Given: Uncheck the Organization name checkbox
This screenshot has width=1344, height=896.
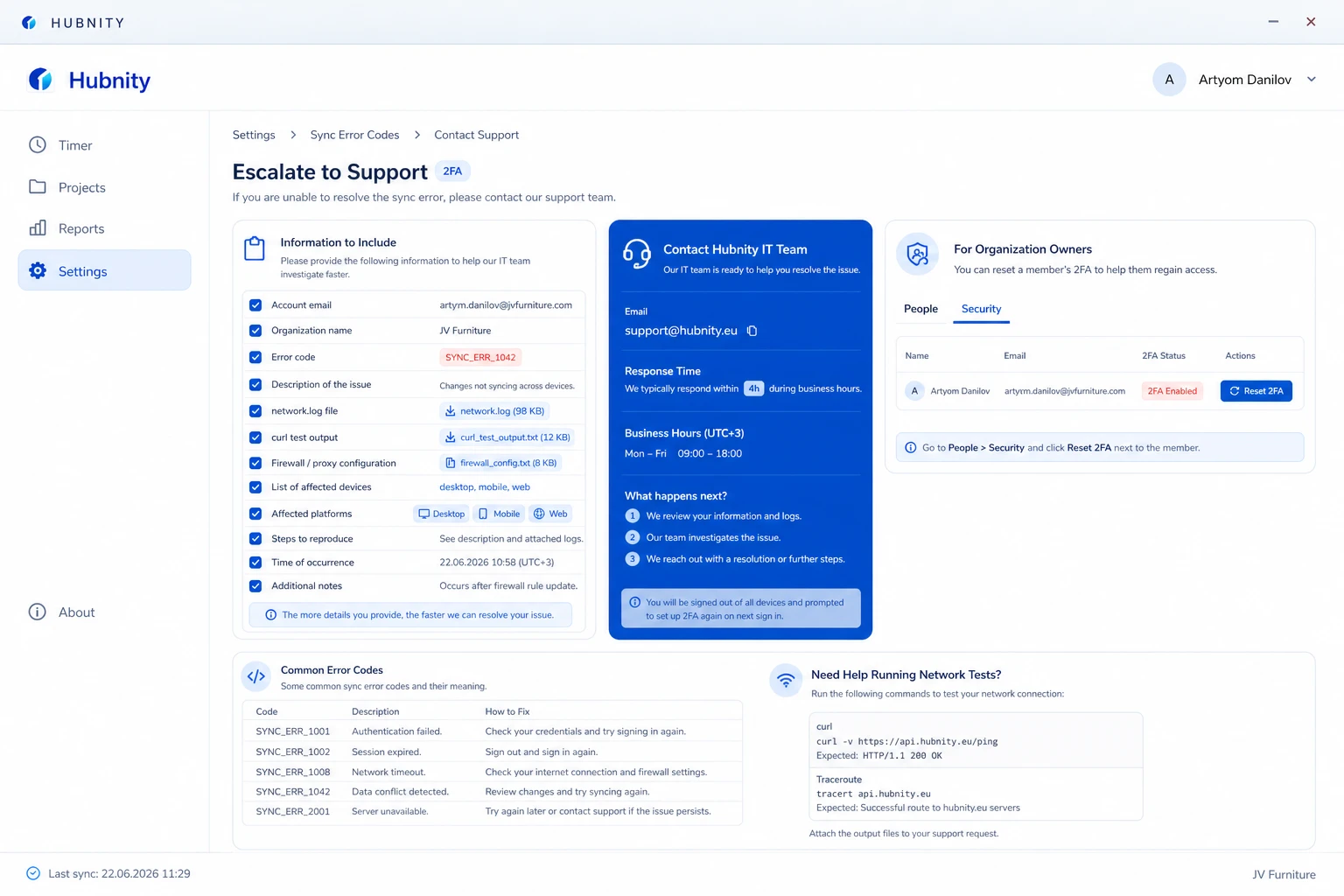Looking at the screenshot, I should [255, 331].
